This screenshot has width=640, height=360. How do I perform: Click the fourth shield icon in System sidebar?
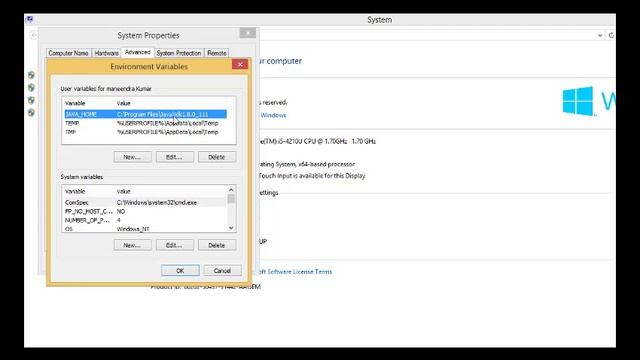coord(31,113)
